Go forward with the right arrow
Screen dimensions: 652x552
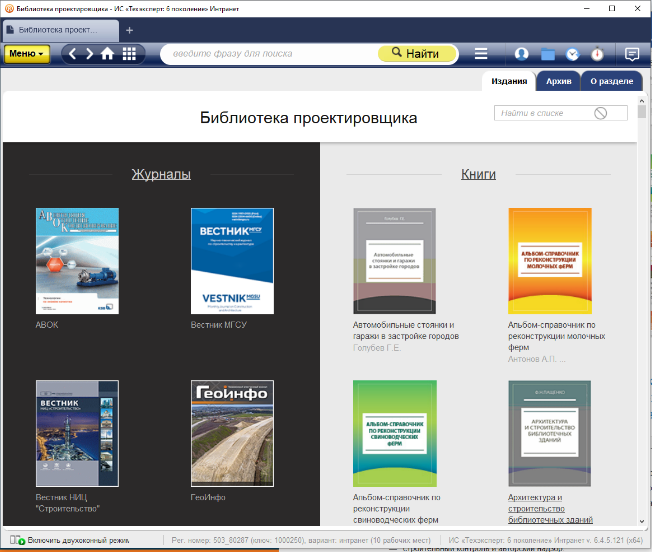point(89,54)
